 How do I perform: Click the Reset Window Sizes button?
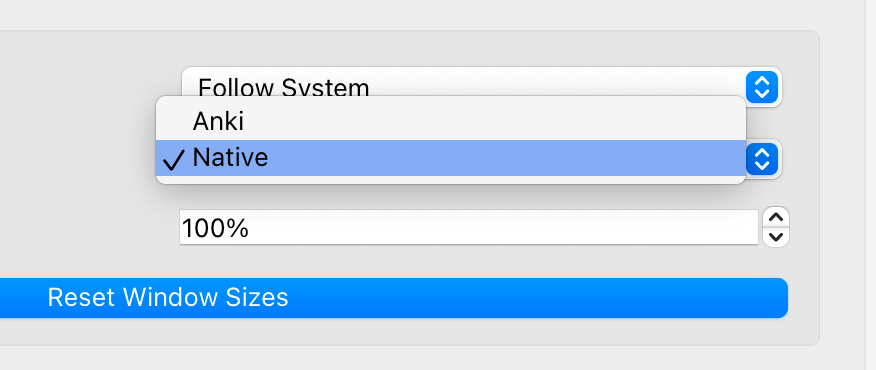[x=393, y=298]
